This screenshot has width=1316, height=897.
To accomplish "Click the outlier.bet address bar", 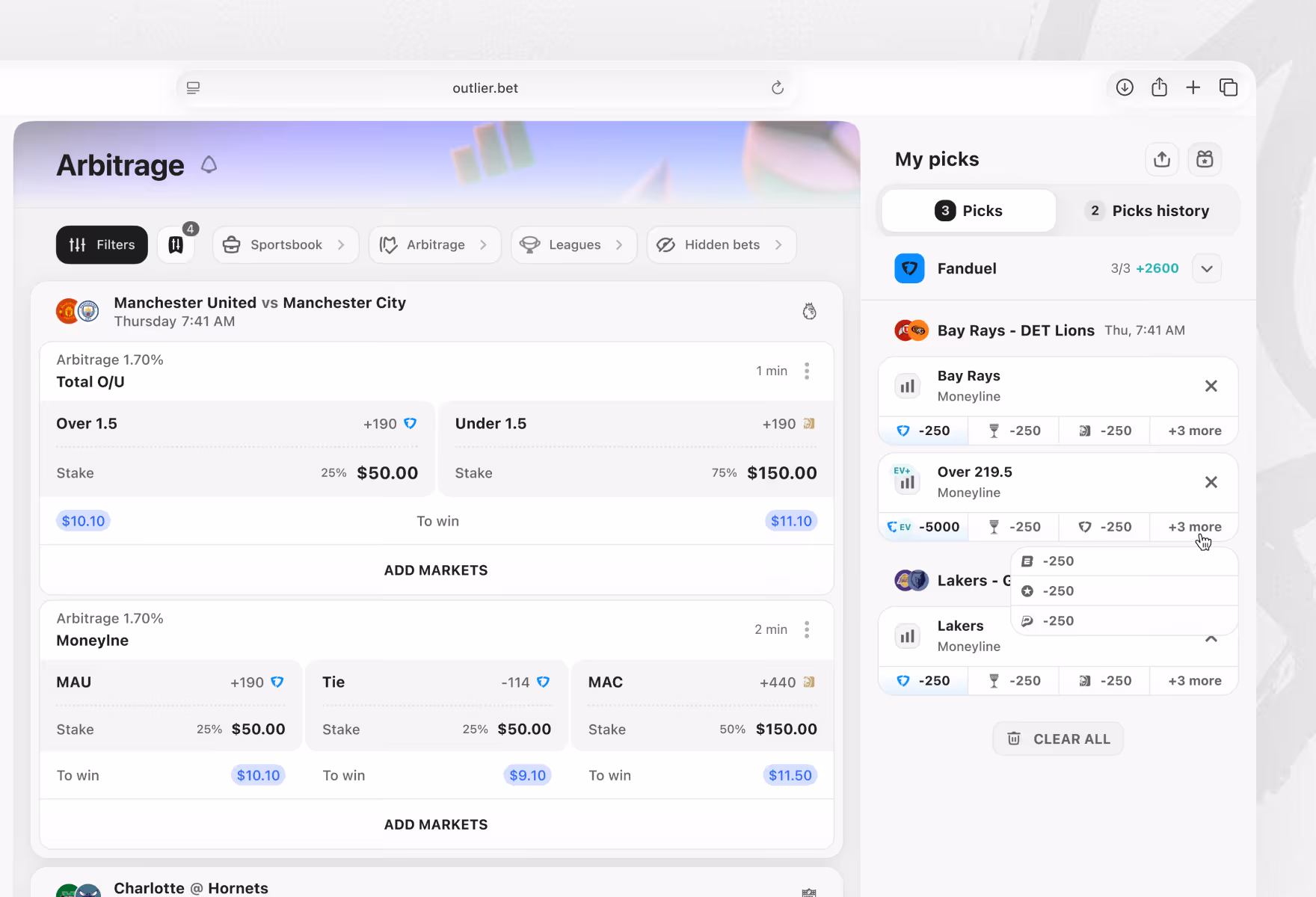I will point(485,88).
